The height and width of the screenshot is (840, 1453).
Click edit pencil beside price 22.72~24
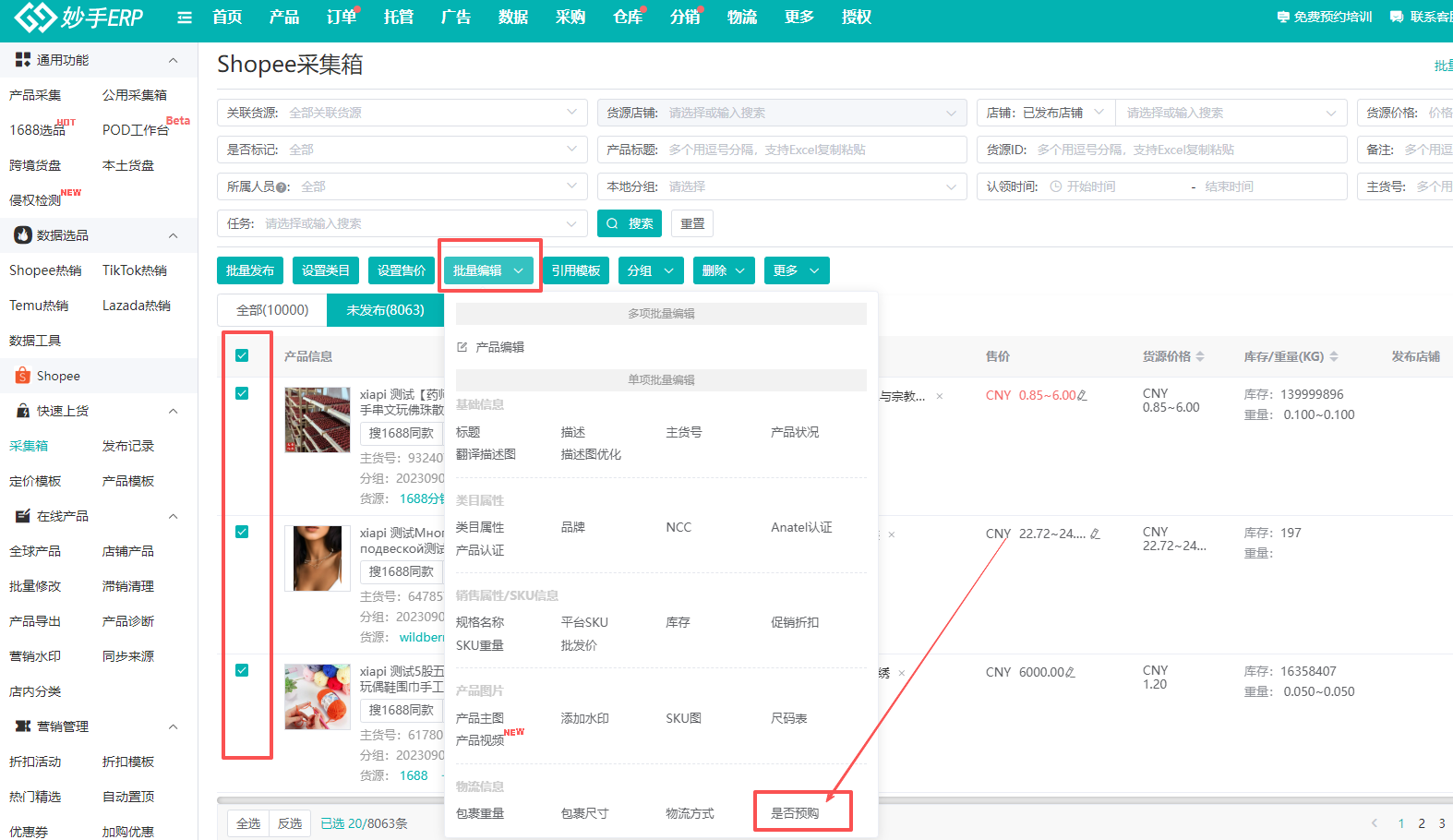coord(1095,534)
